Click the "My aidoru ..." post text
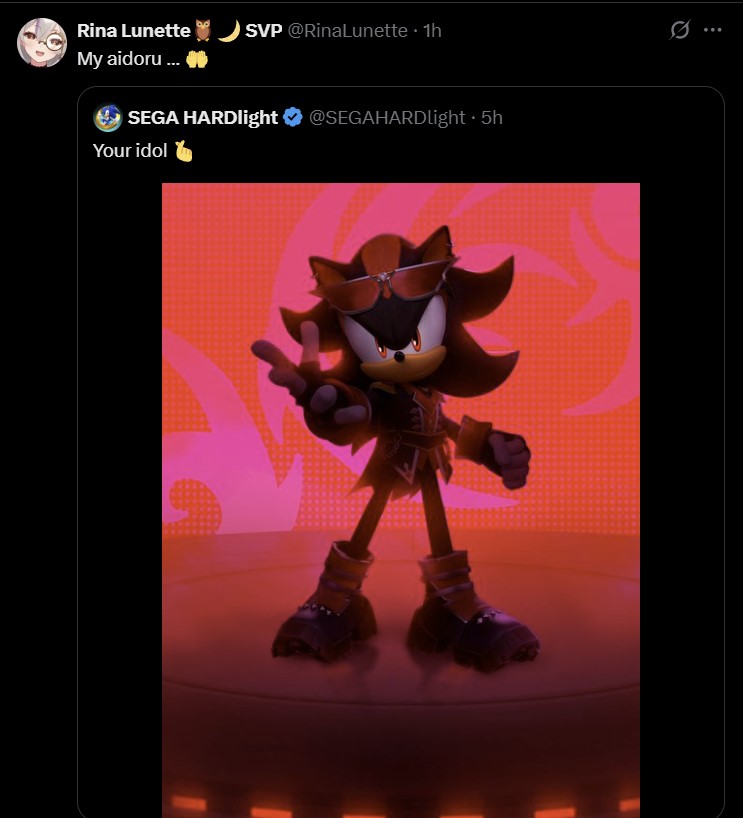Screen dimensions: 743x818 coord(128,59)
